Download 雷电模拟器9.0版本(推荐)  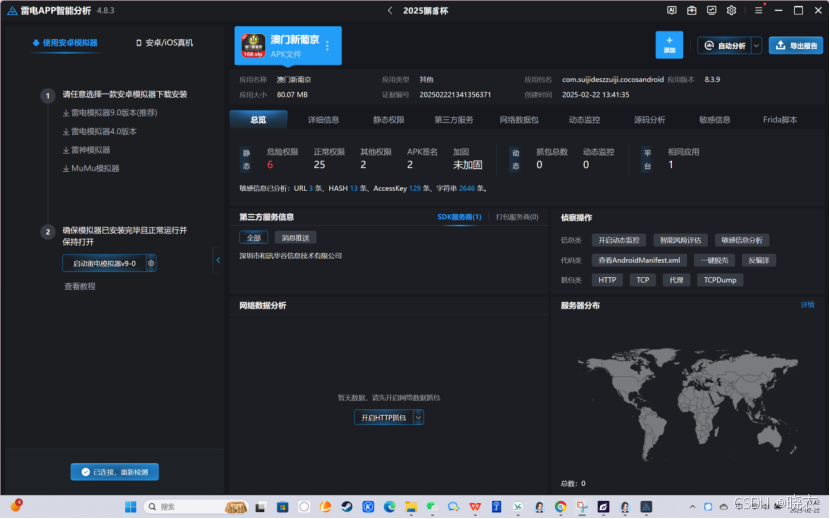110,113
